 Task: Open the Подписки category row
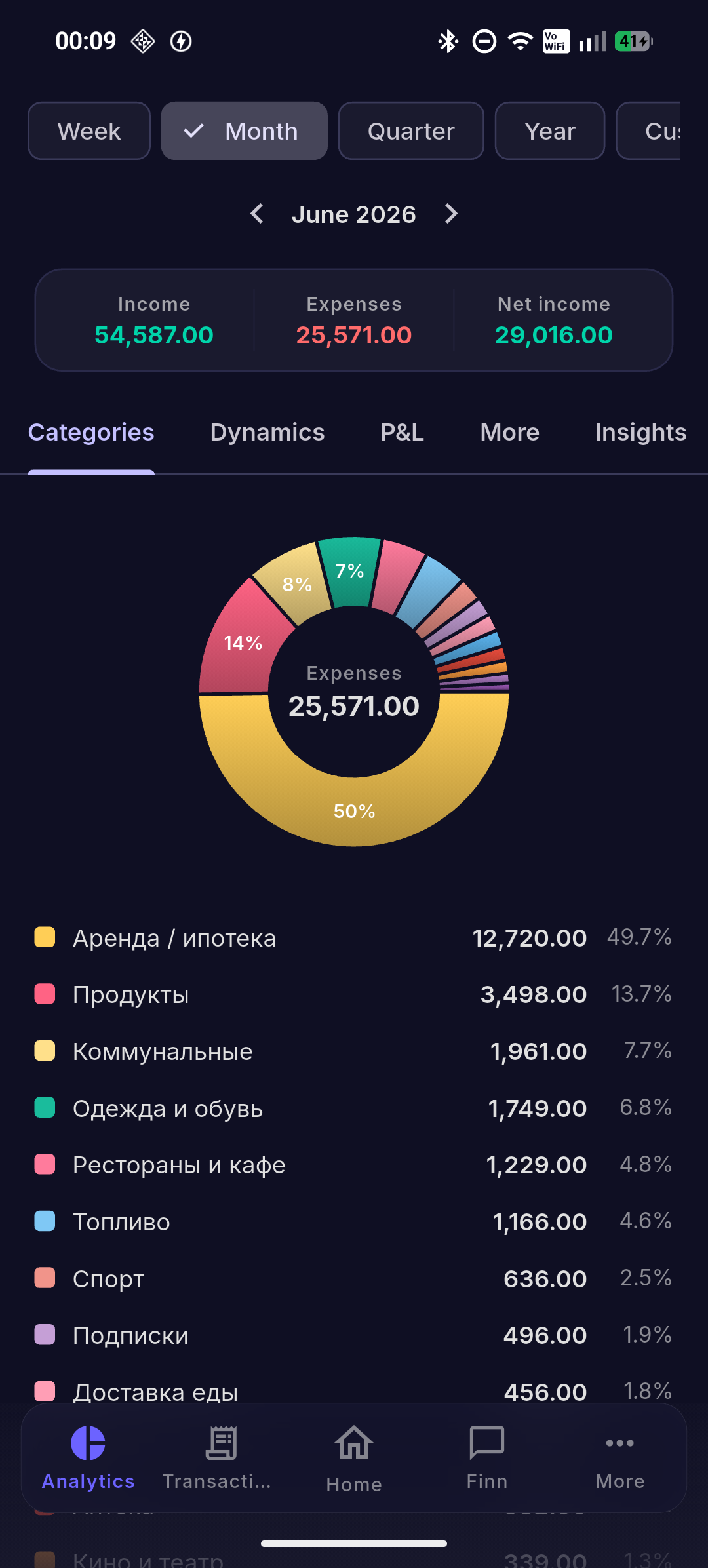click(354, 1335)
